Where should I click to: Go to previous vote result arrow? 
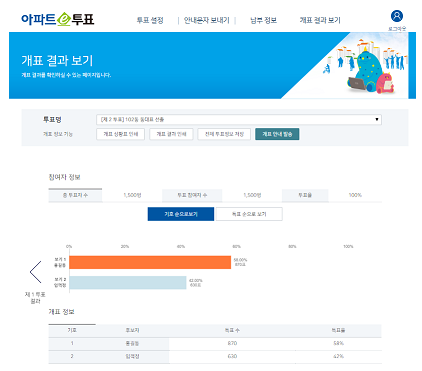(x=35, y=272)
